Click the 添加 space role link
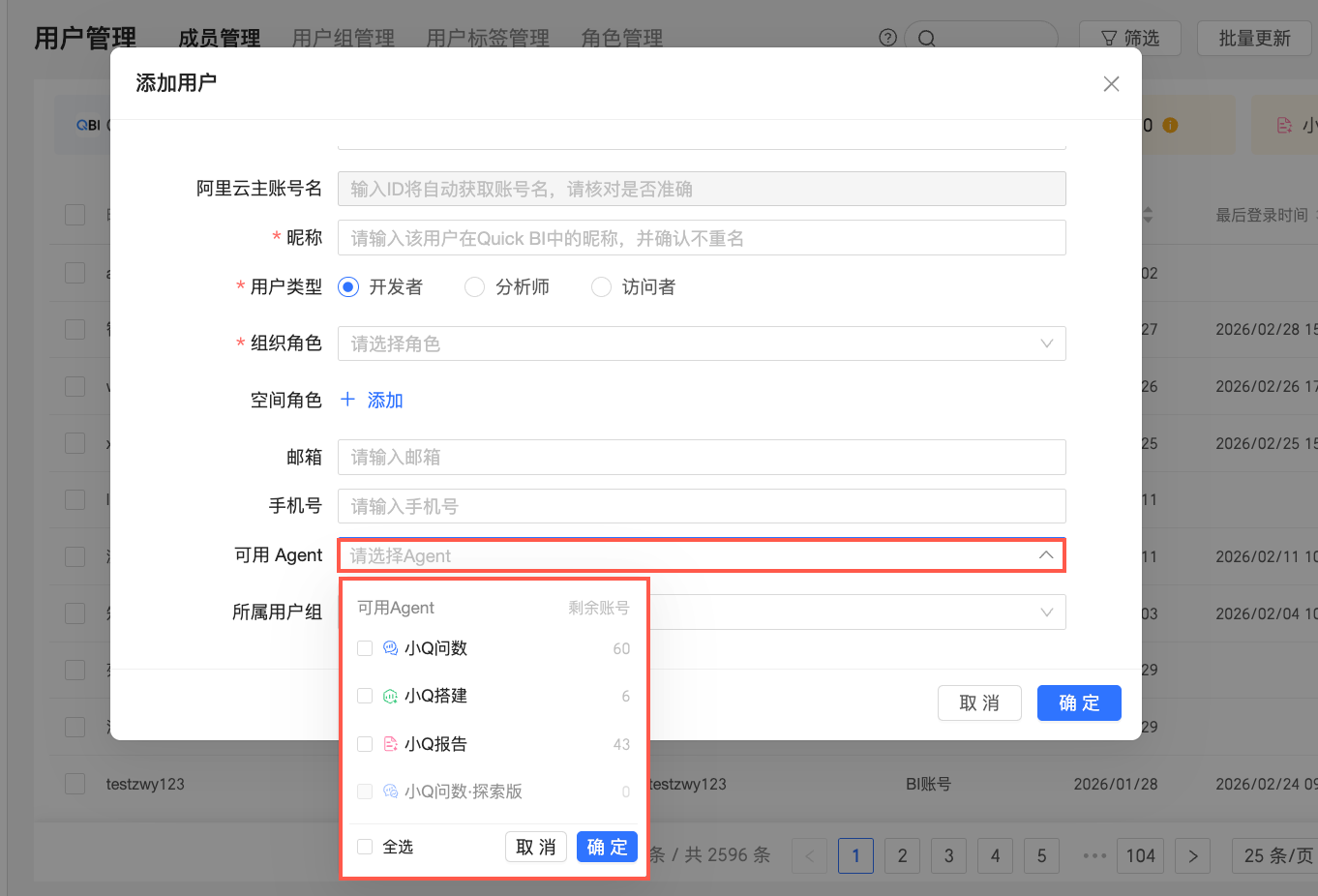 coord(385,400)
